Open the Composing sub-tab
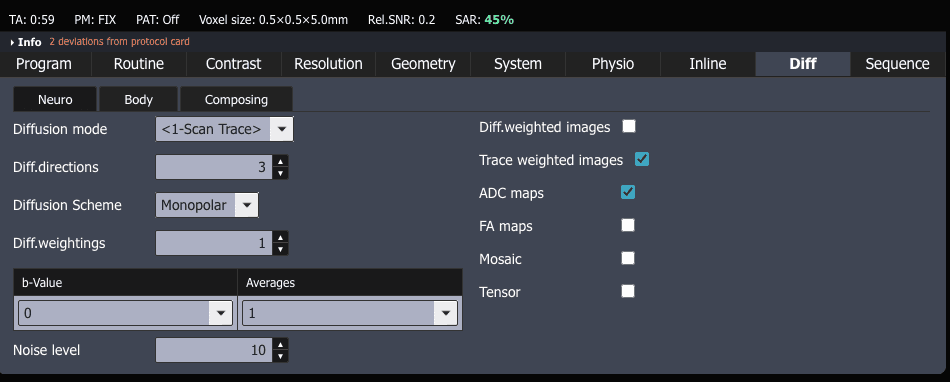 pyautogui.click(x=236, y=99)
